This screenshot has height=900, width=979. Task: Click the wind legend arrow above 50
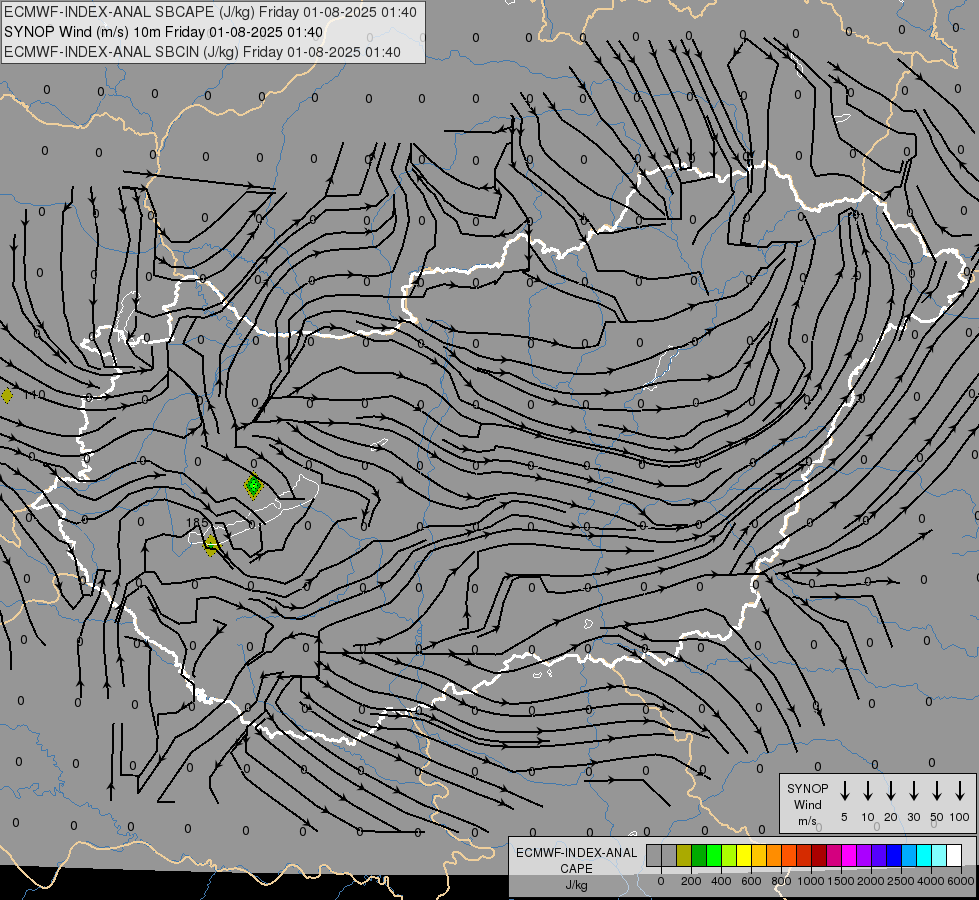pos(937,790)
